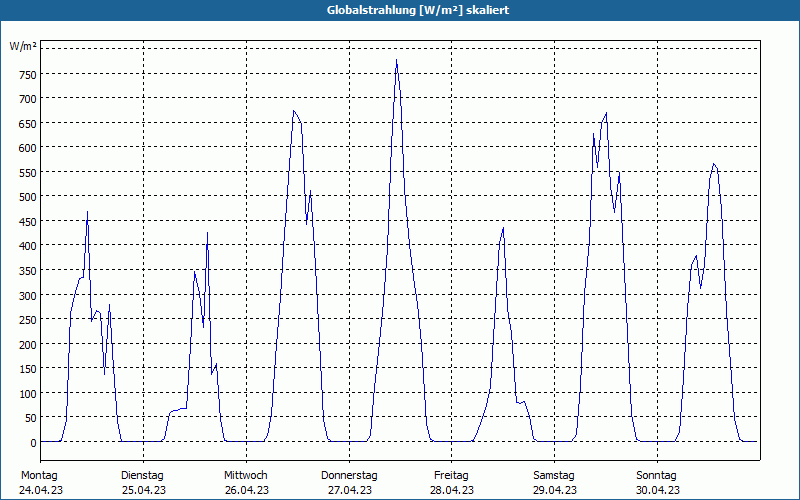Click the 50 value on the y-axis

click(x=31, y=419)
